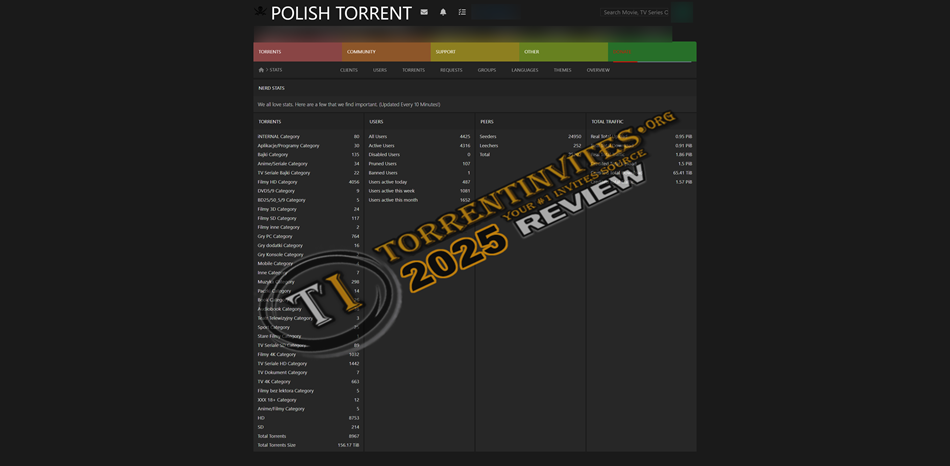The width and height of the screenshot is (950, 466).
Task: Switch to the Themes stats tab
Action: click(x=562, y=70)
